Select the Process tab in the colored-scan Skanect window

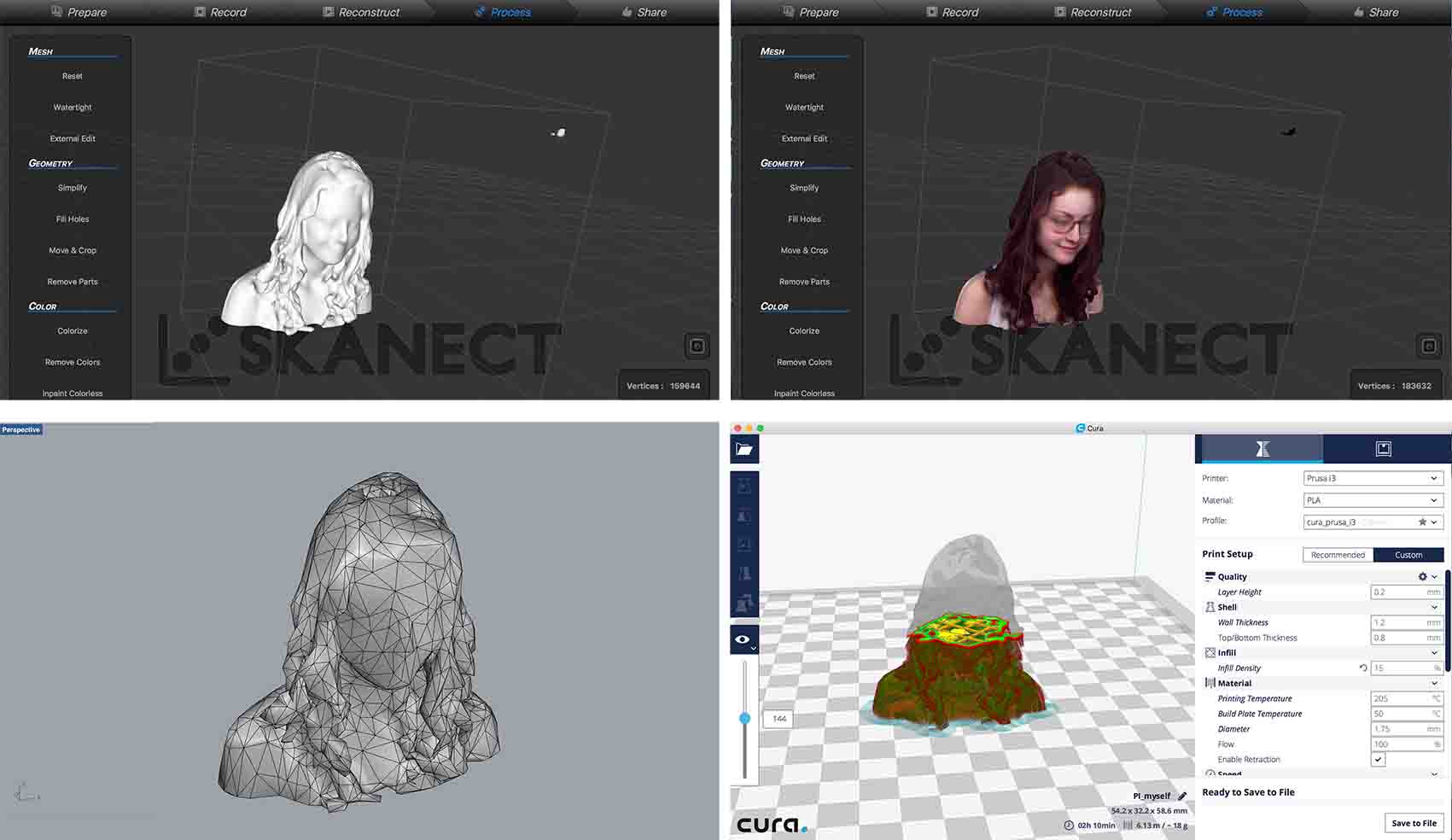(1234, 12)
